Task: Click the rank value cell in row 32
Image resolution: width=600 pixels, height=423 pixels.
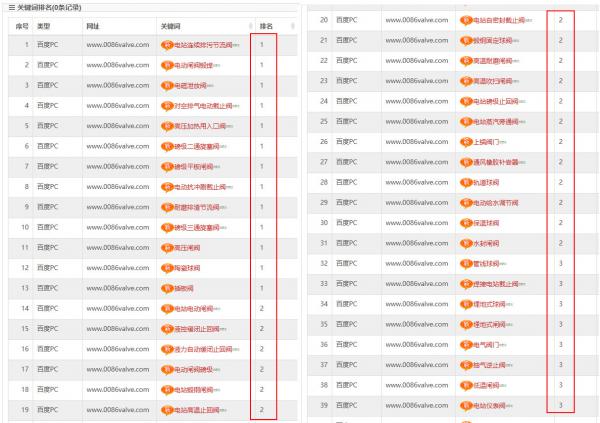Action: pos(561,263)
